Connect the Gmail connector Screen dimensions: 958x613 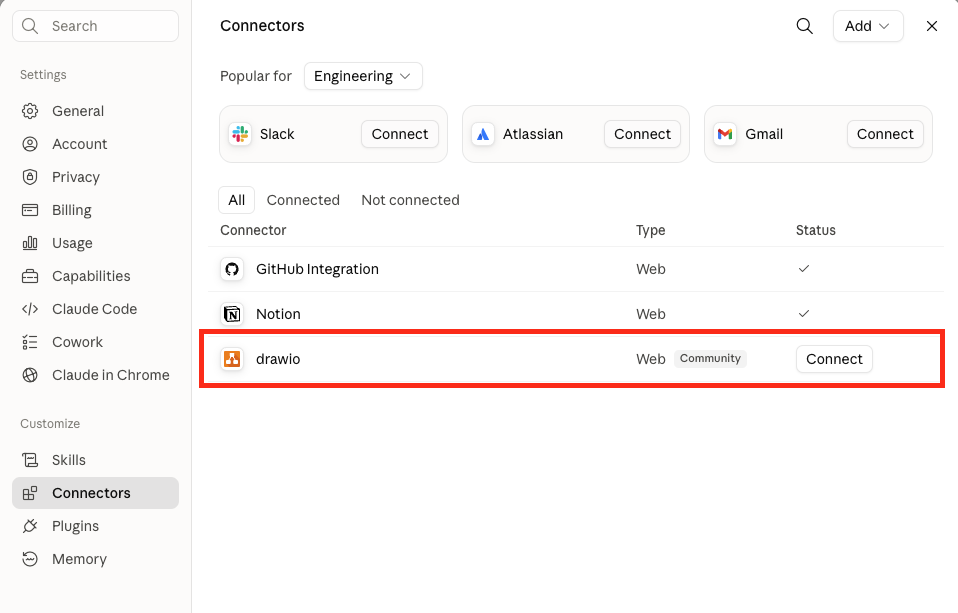[x=885, y=134]
